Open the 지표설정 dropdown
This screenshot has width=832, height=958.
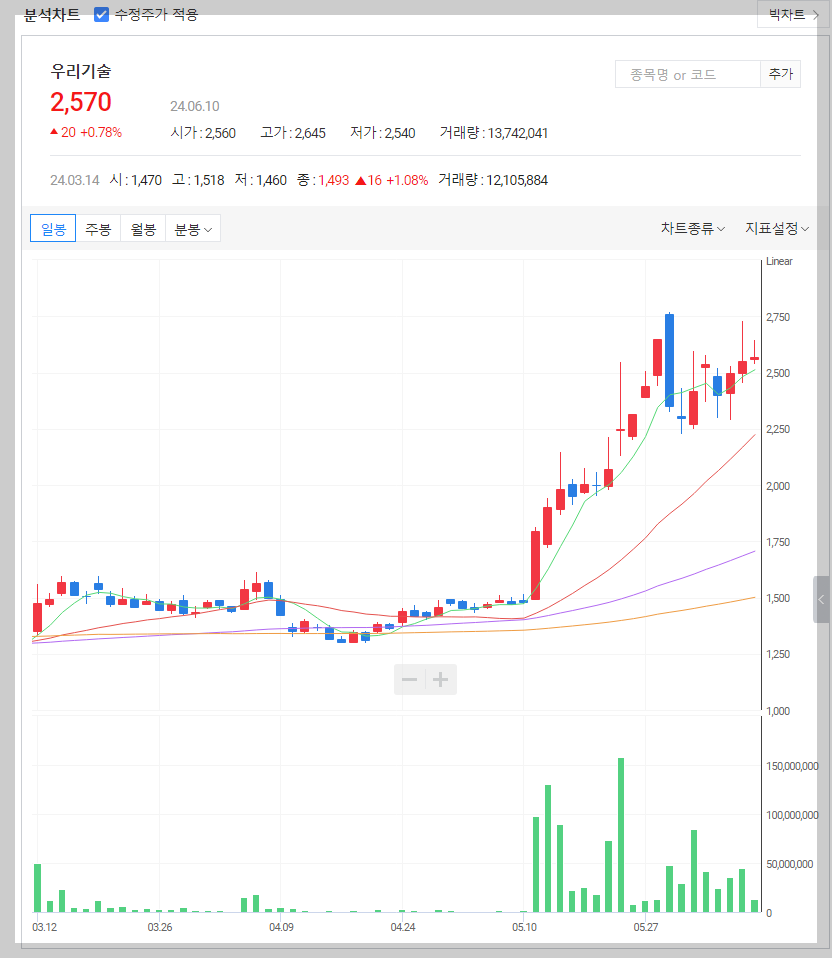point(776,229)
